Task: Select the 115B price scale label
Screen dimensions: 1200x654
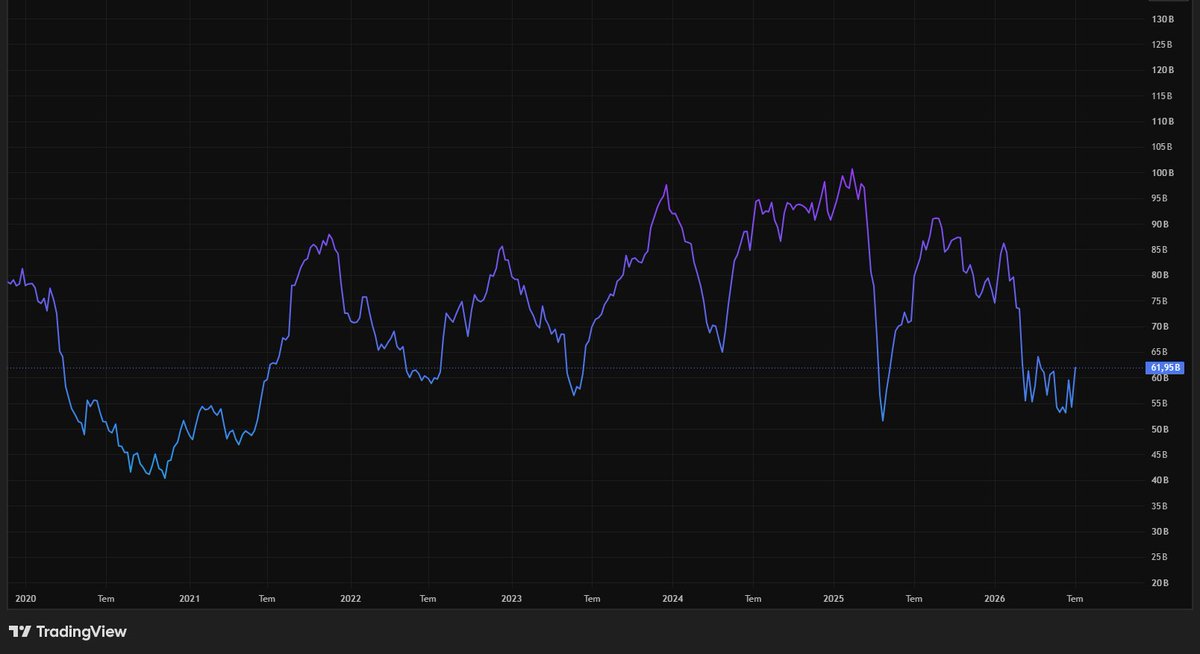Action: coord(1162,96)
